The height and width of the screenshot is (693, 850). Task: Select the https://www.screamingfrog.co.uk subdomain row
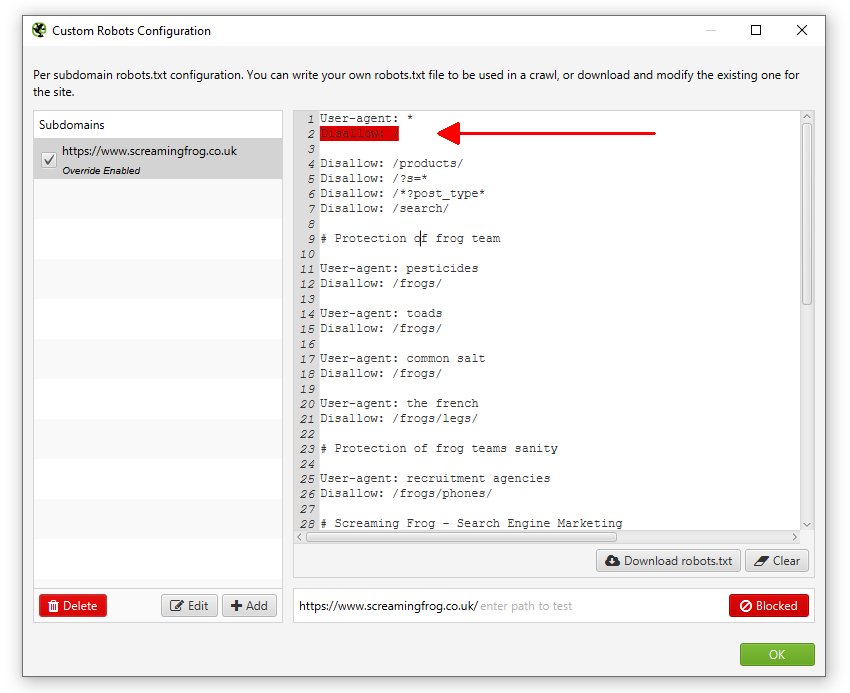[158, 159]
